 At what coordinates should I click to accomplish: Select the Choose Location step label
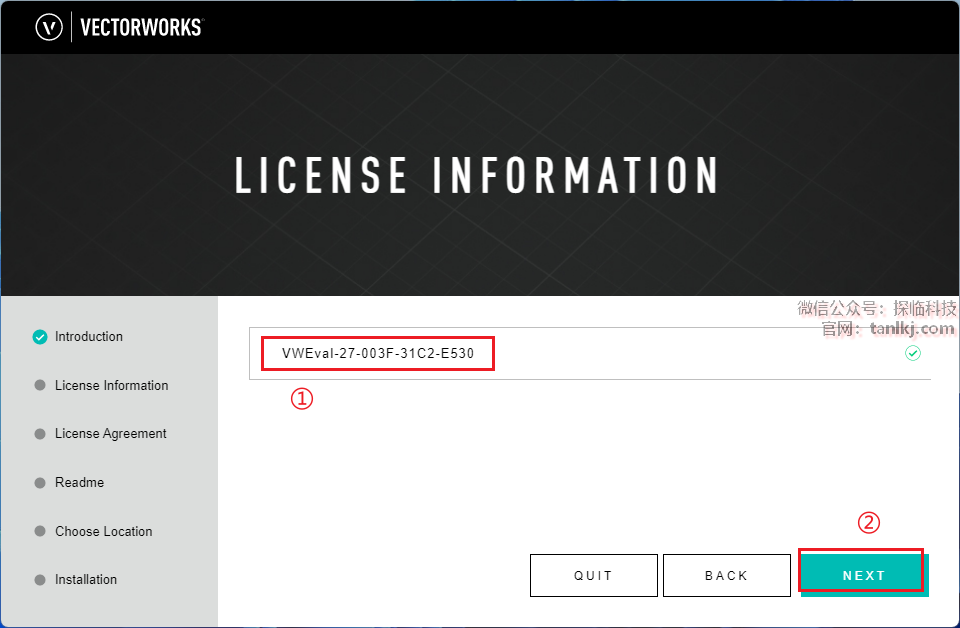103,531
